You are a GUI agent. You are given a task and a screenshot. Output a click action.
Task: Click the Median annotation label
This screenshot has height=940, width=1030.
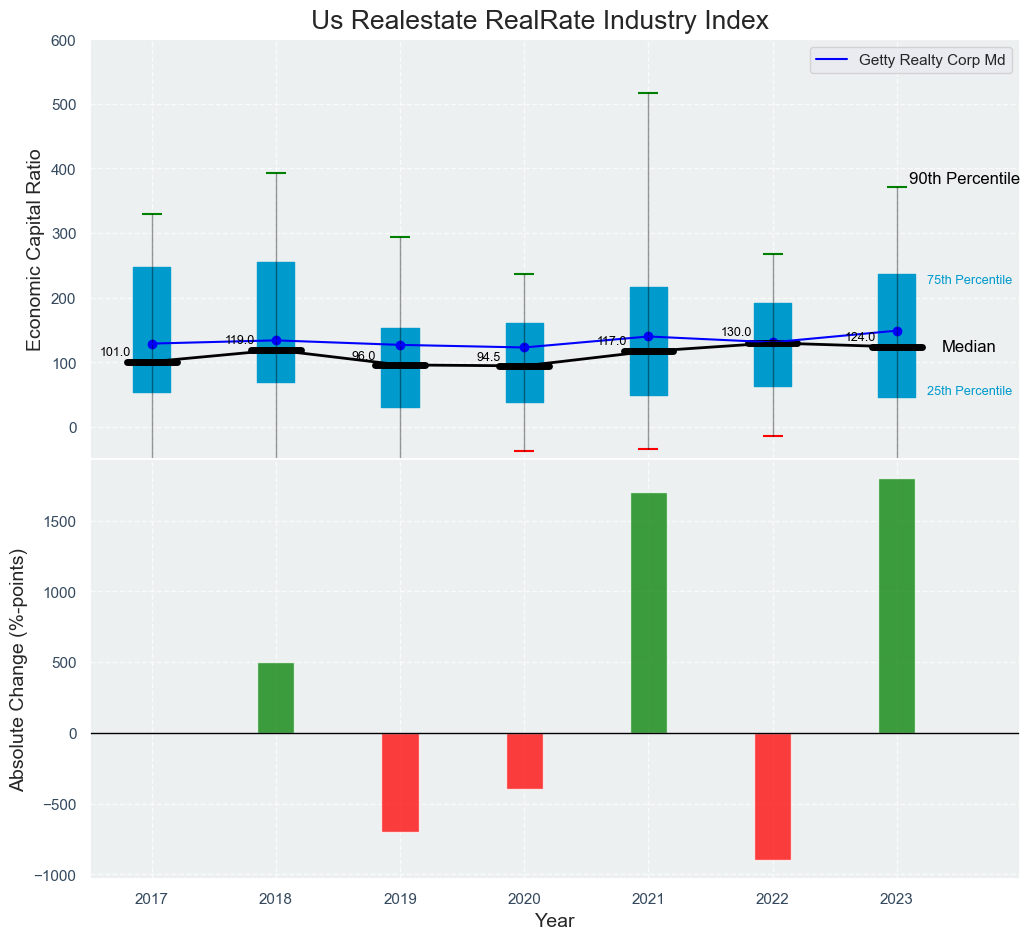(968, 347)
